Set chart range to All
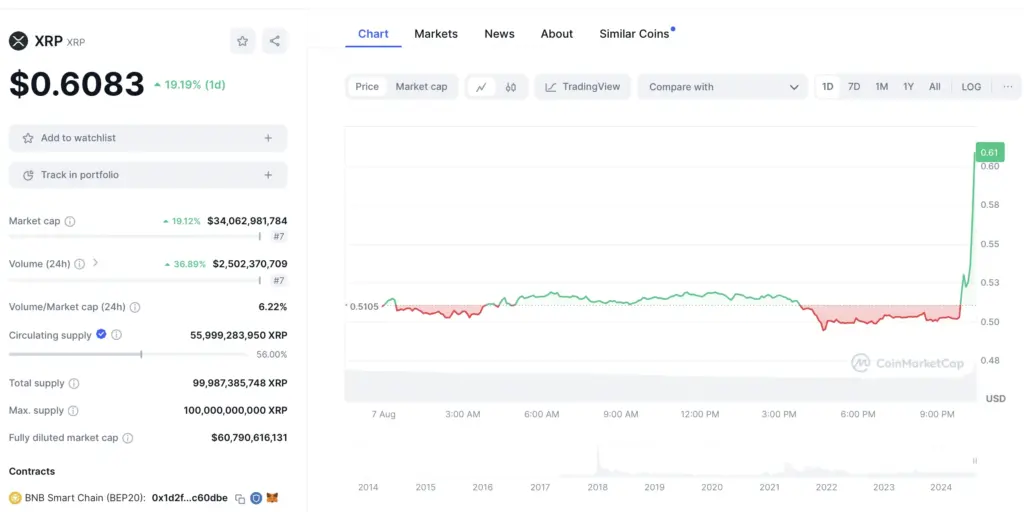 [935, 87]
